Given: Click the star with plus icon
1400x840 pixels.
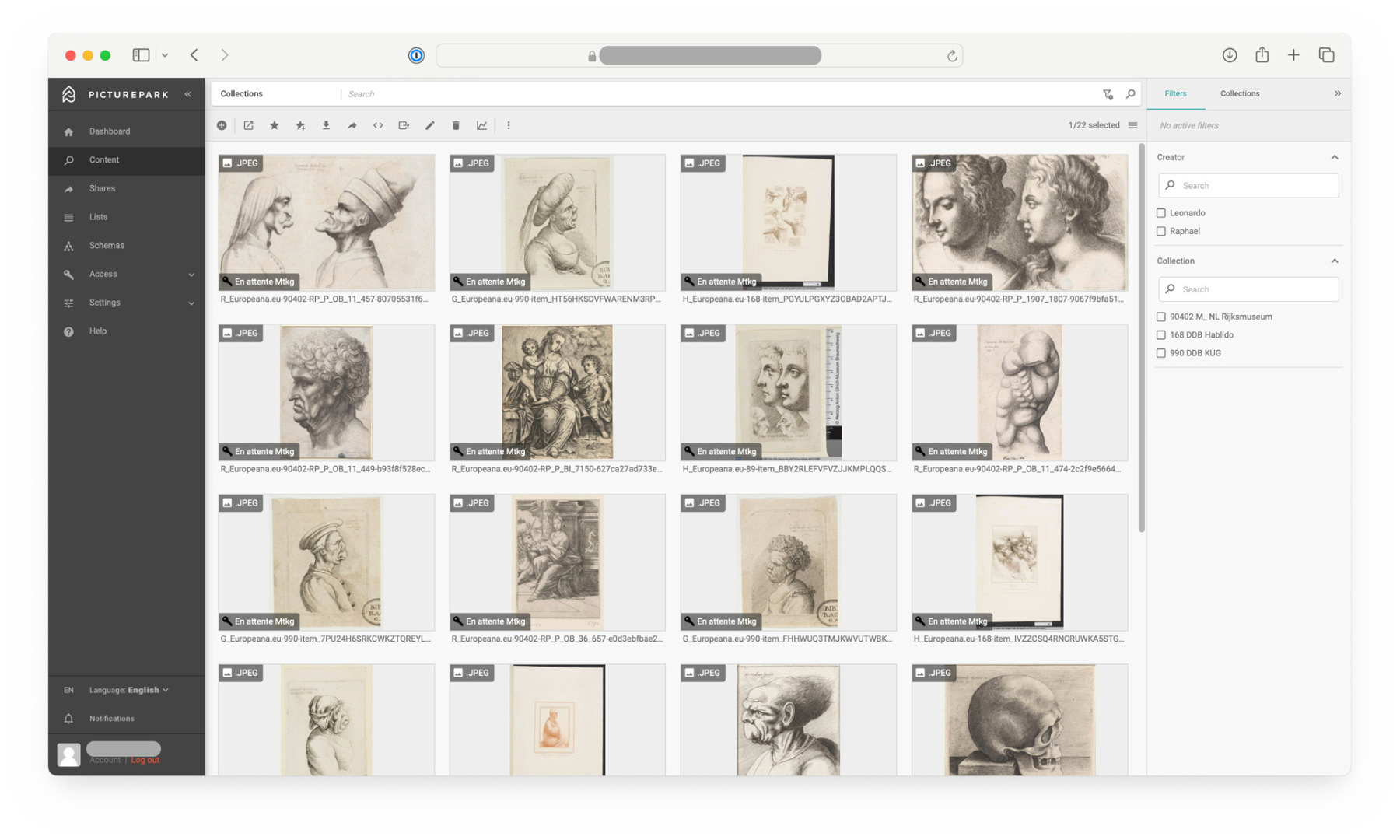Looking at the screenshot, I should point(300,125).
